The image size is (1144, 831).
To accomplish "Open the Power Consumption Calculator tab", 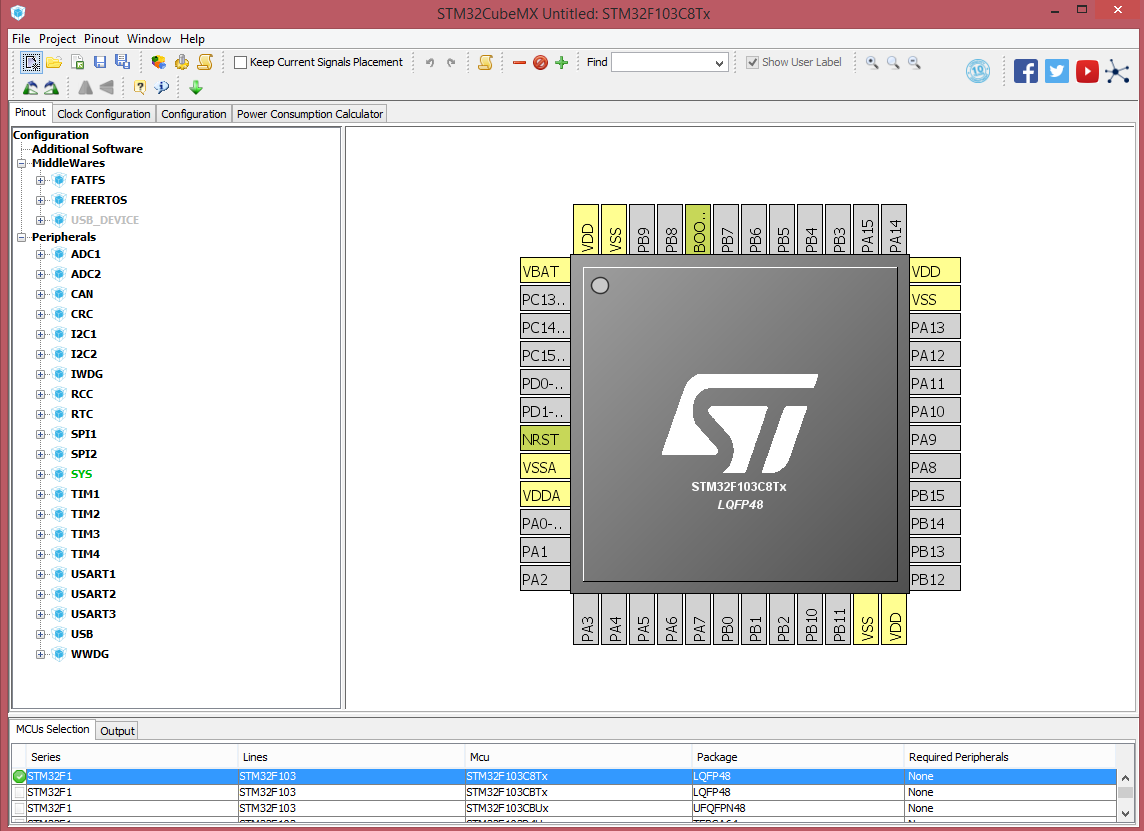I will click(x=309, y=114).
